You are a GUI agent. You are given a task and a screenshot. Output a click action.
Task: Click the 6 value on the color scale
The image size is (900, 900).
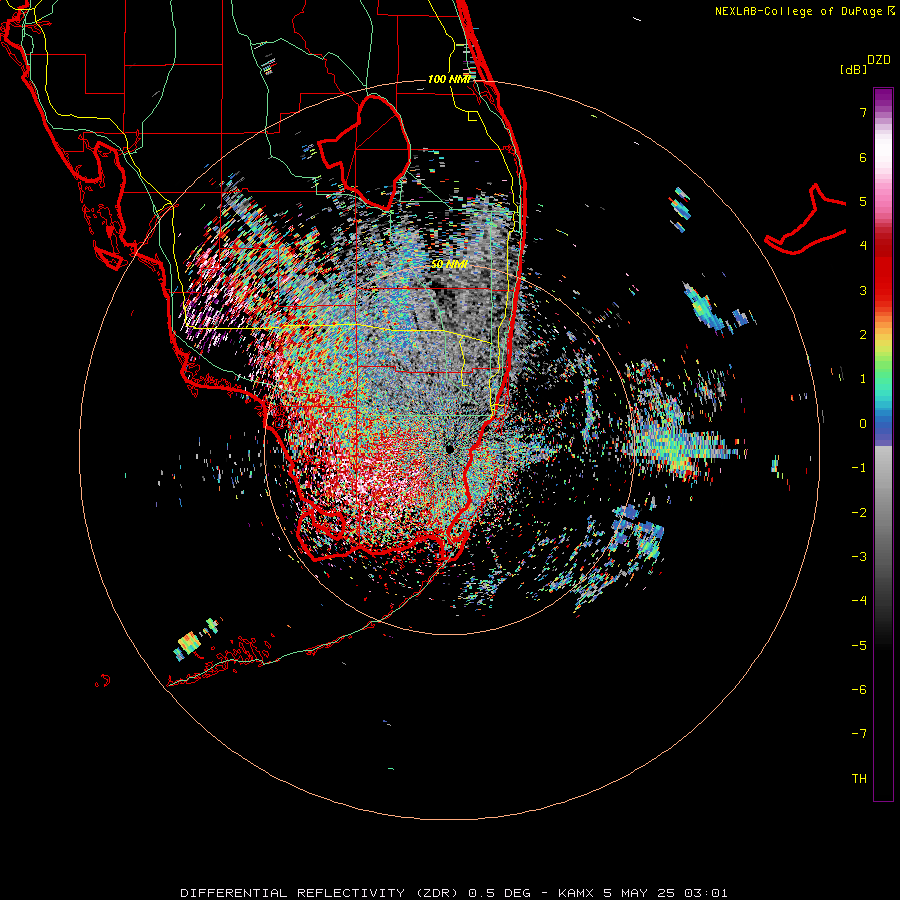point(863,157)
